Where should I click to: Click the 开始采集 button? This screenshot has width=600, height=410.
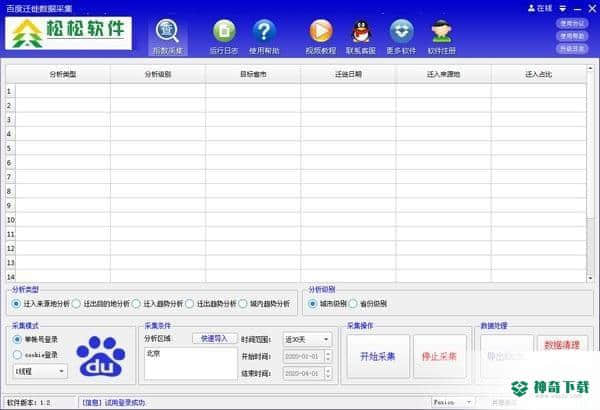tap(378, 356)
